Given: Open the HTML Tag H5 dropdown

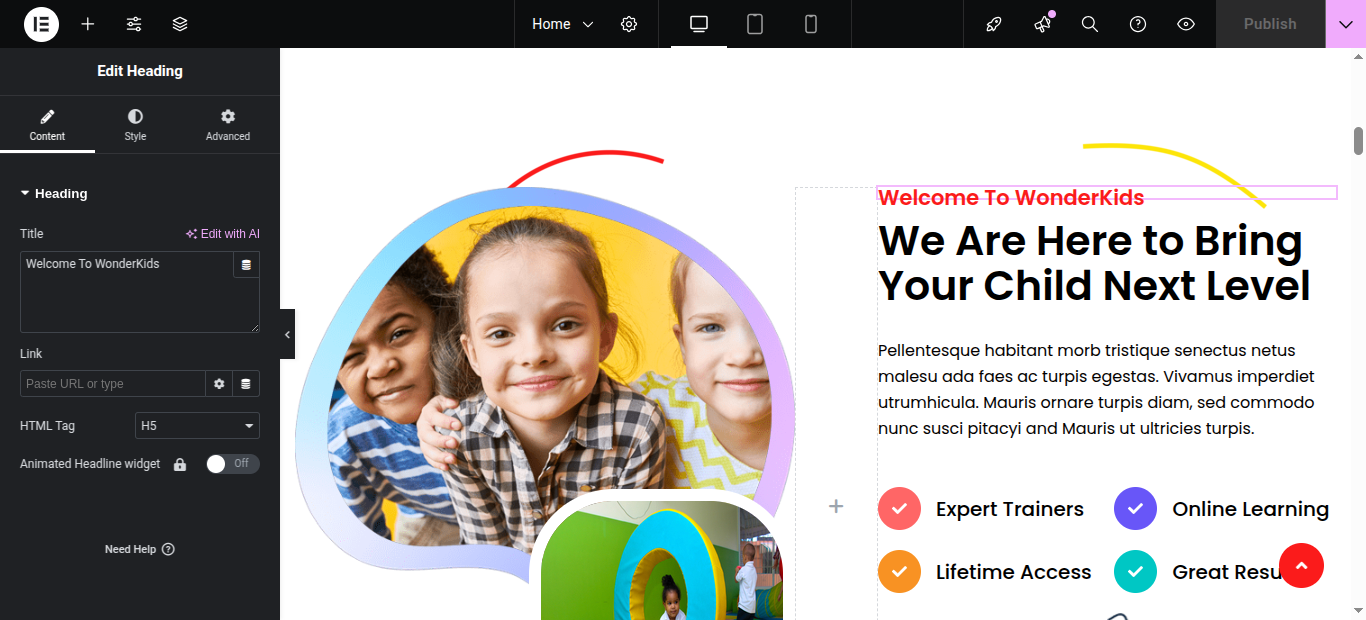Looking at the screenshot, I should pos(197,426).
